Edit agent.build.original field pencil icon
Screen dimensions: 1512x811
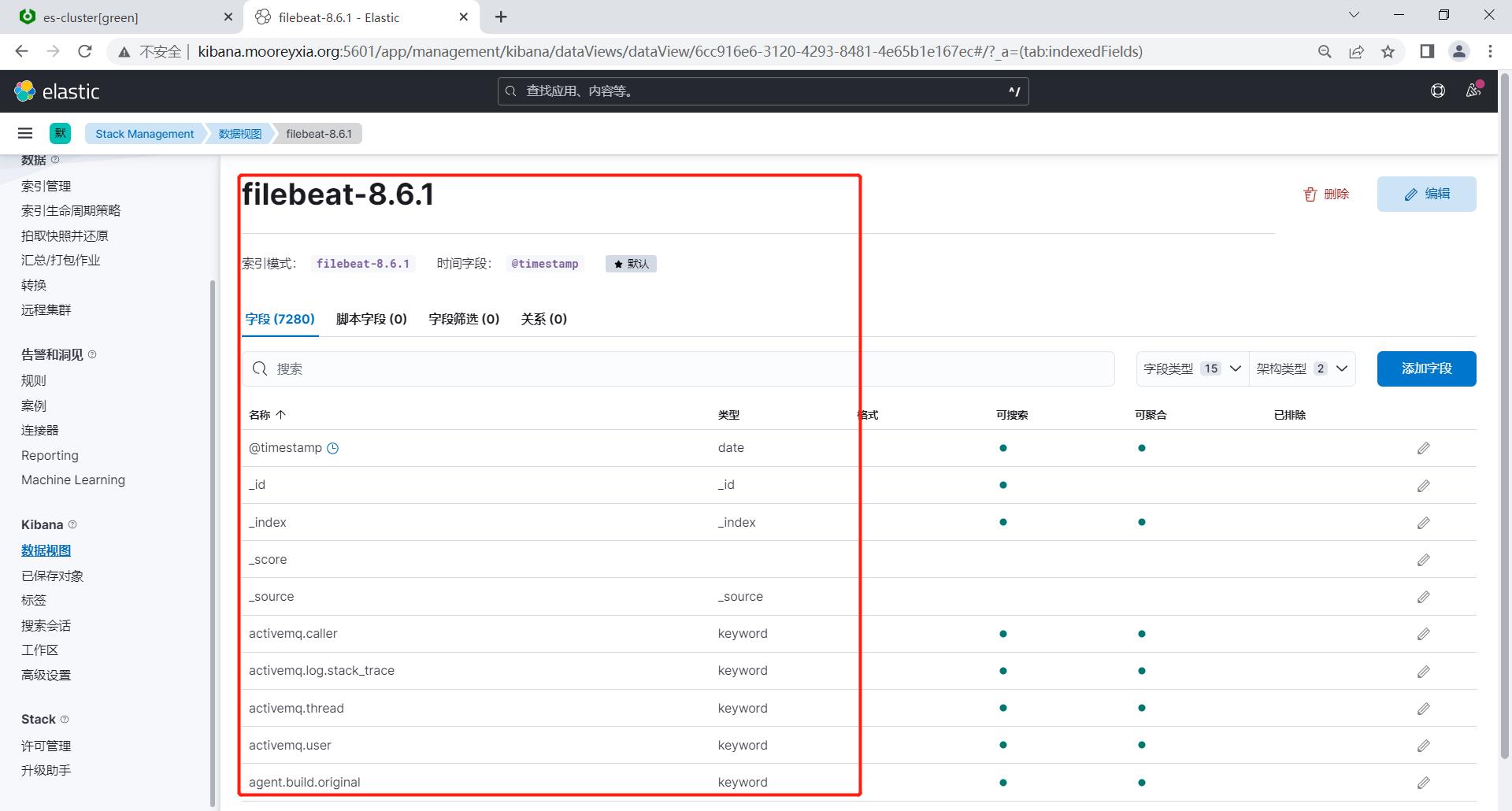(x=1423, y=783)
